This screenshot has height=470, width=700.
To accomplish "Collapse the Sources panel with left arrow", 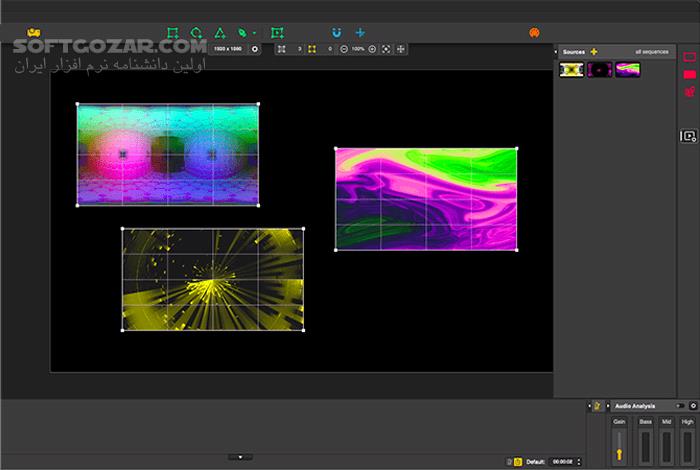I will pos(555,51).
